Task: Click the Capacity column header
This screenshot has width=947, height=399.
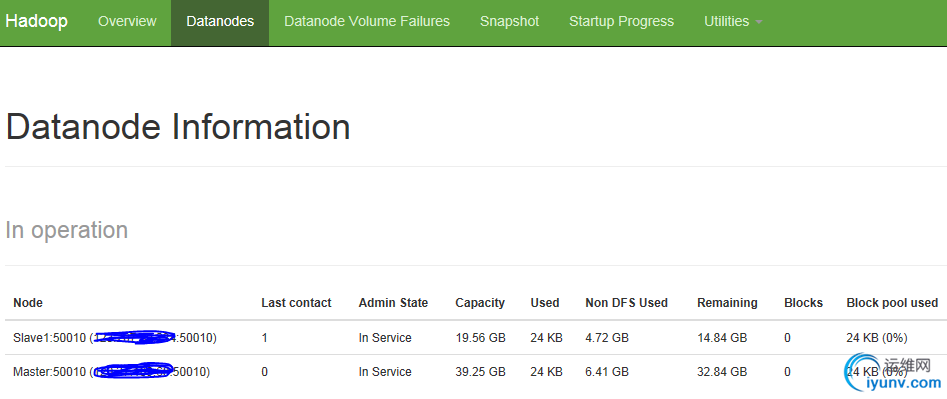Action: coord(480,303)
